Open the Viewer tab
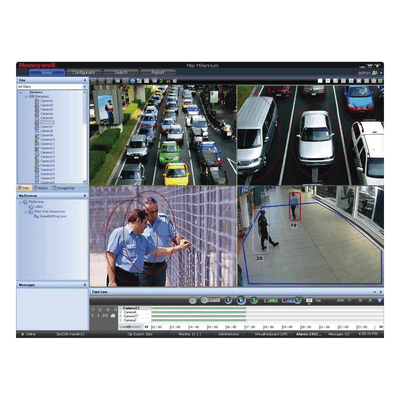The height and width of the screenshot is (400, 400). 47,72
